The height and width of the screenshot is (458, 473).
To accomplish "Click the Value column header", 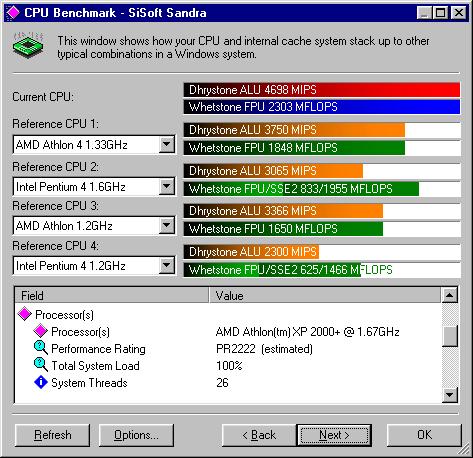I will point(325,295).
